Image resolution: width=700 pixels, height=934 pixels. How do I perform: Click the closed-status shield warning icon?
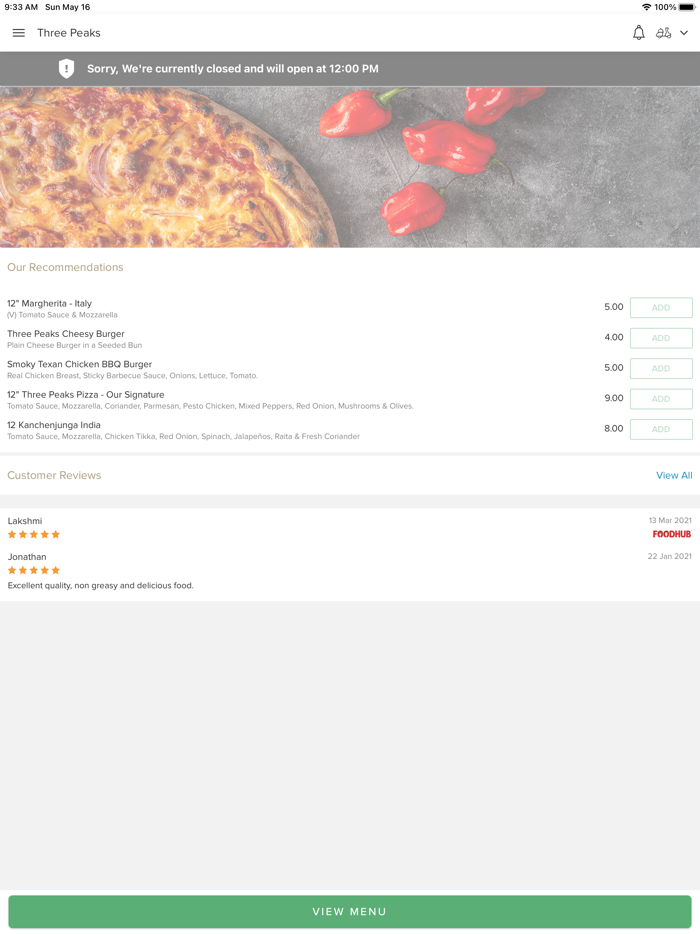coord(66,69)
